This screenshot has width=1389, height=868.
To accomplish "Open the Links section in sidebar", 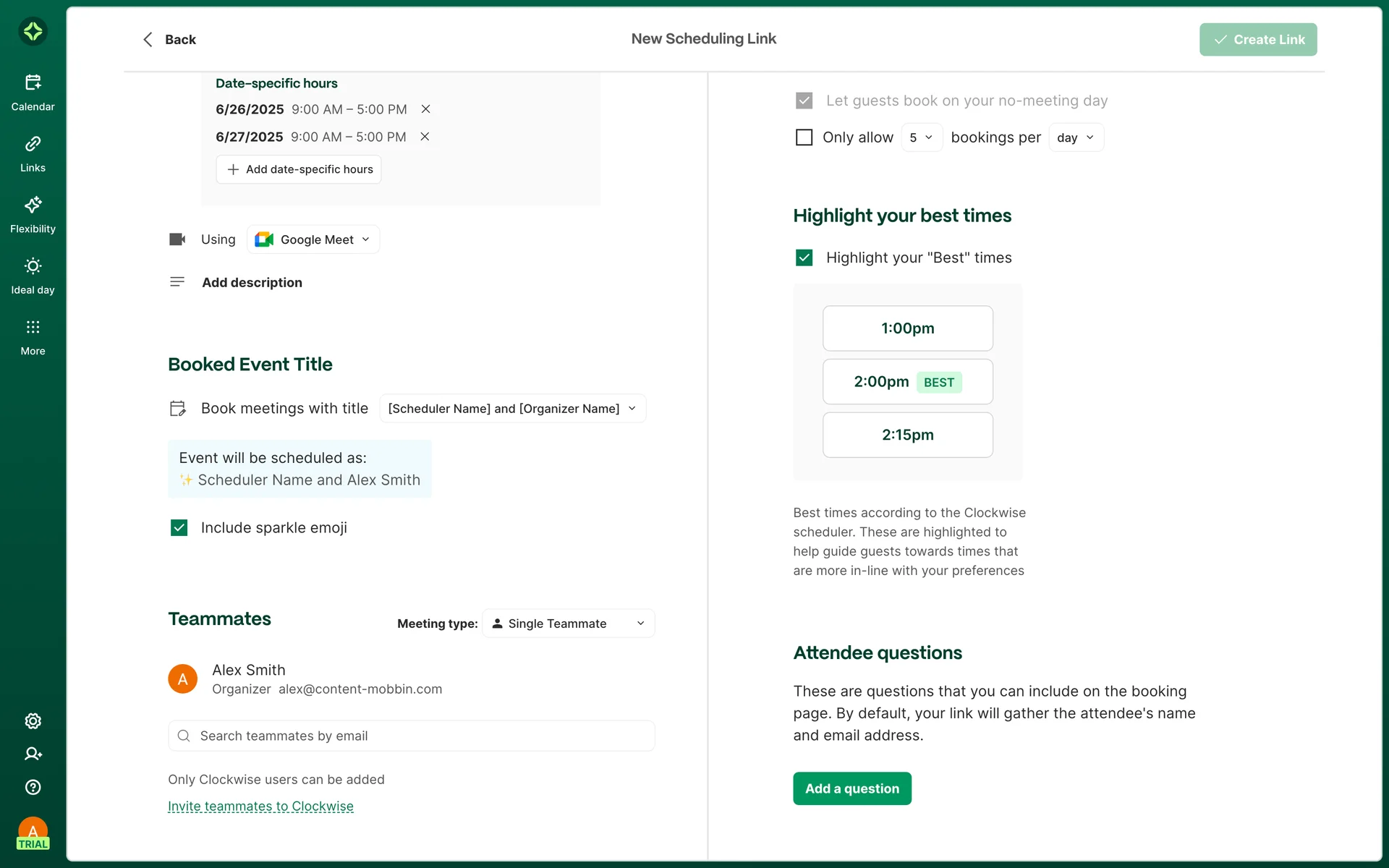I will click(x=33, y=153).
